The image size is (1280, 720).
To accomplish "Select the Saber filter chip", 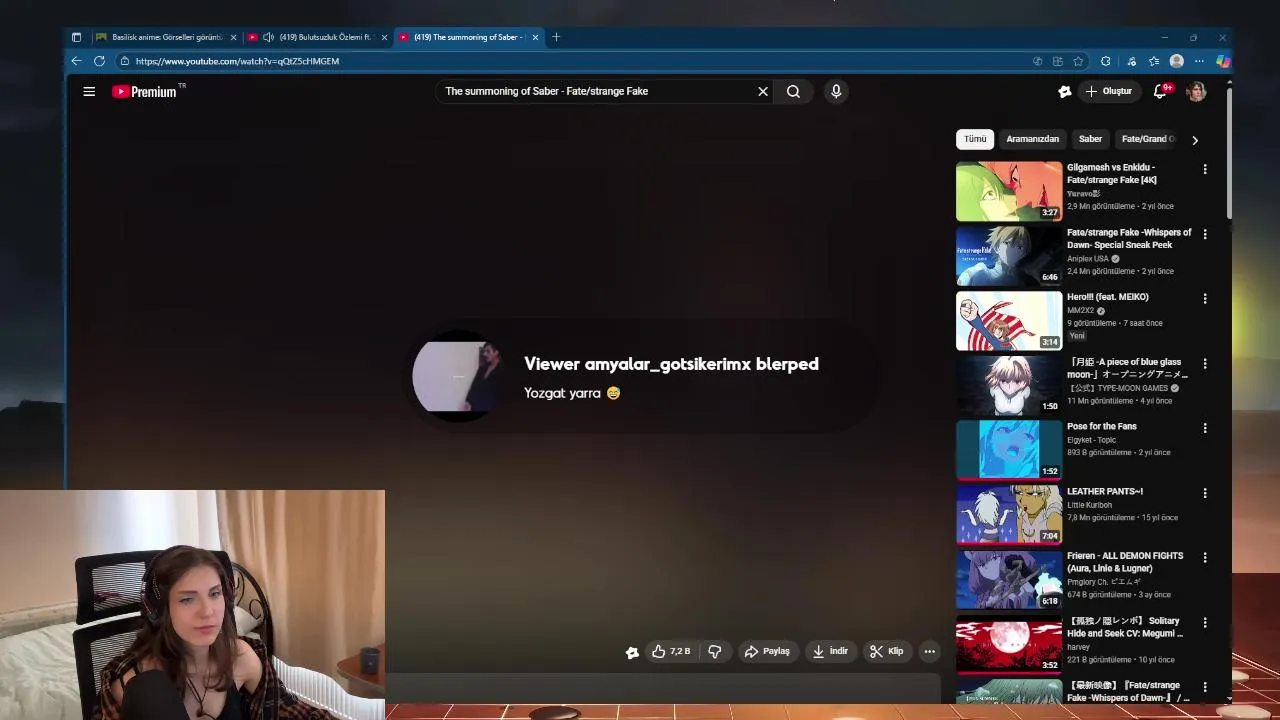I will pyautogui.click(x=1090, y=139).
